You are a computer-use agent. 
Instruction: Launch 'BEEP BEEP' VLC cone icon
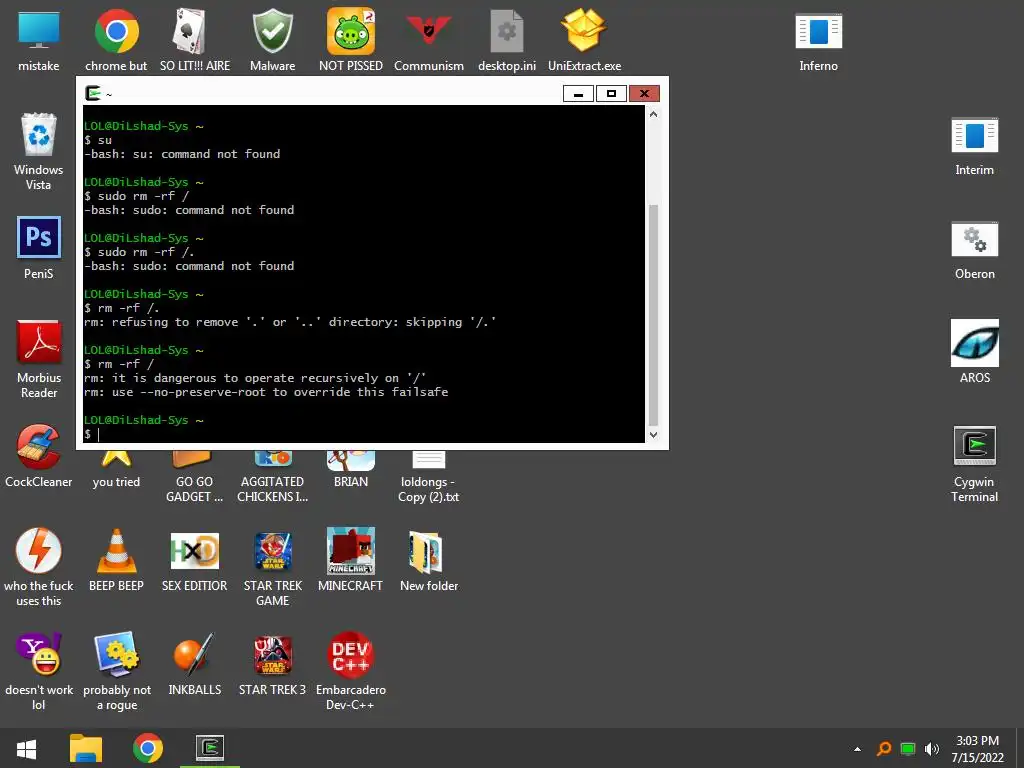pos(116,560)
